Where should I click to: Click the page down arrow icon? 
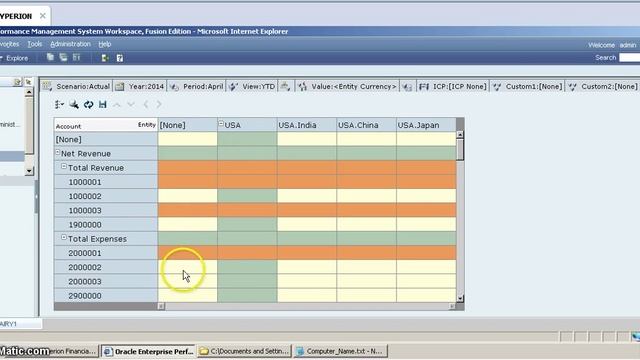pyautogui.click(x=131, y=105)
